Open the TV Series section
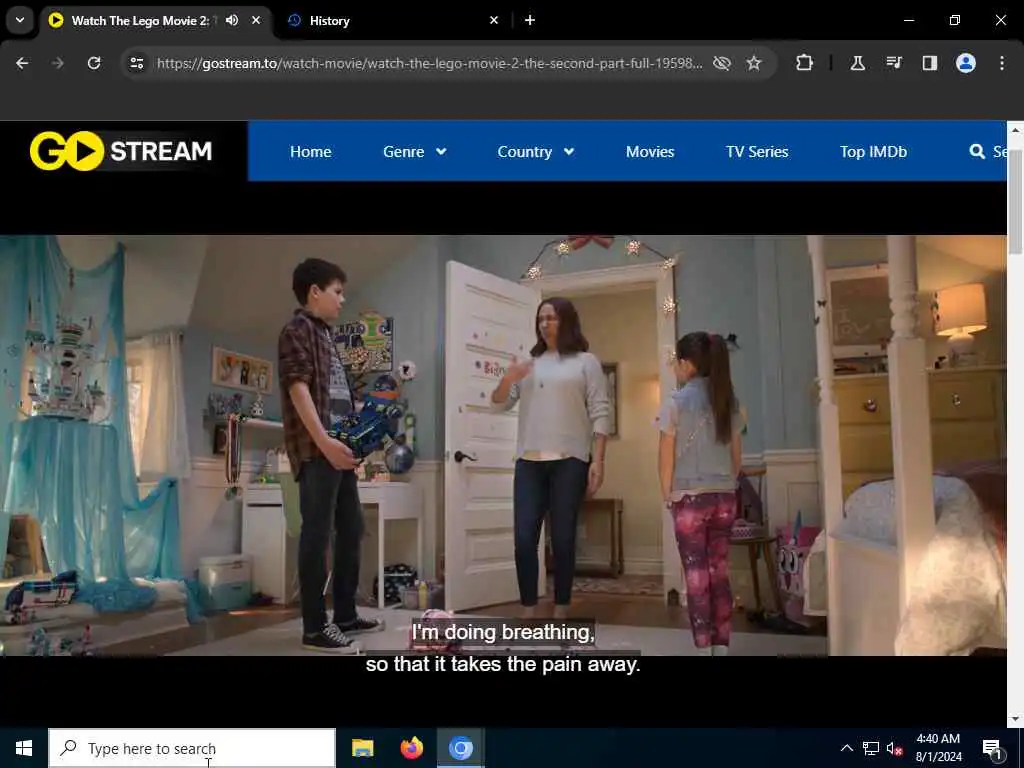Screen dimensions: 1024x768 click(x=757, y=152)
